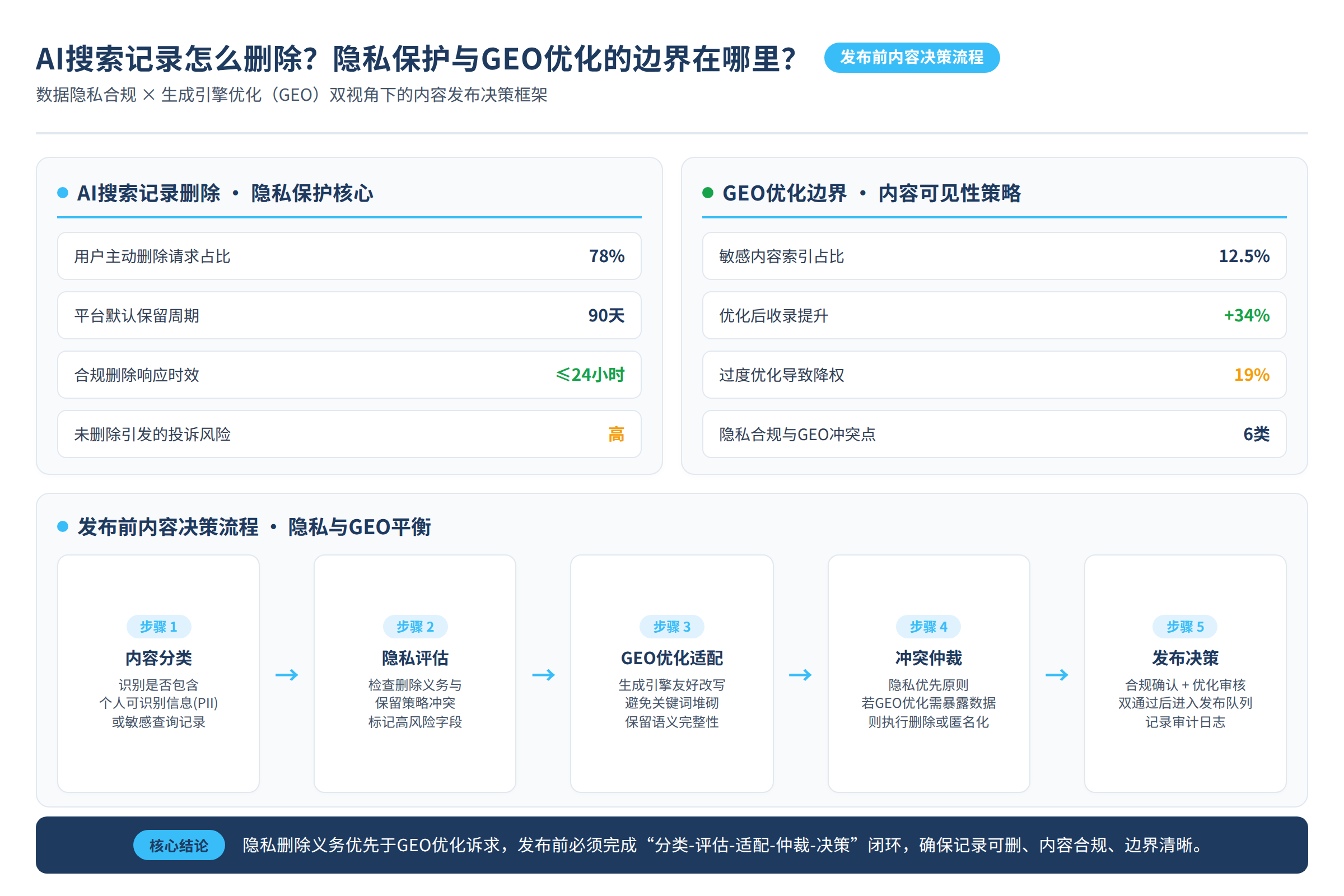Select the row 平台默认保留周期
The width and height of the screenshot is (1344, 896).
tap(349, 315)
